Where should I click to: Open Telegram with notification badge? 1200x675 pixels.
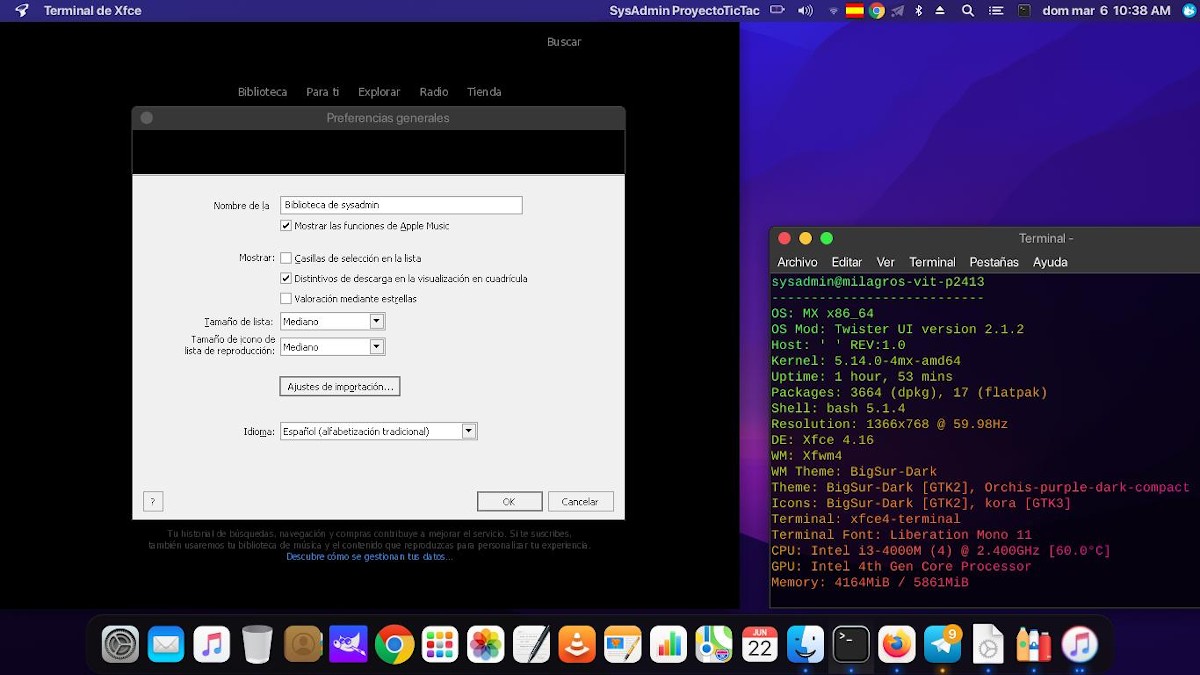[943, 645]
